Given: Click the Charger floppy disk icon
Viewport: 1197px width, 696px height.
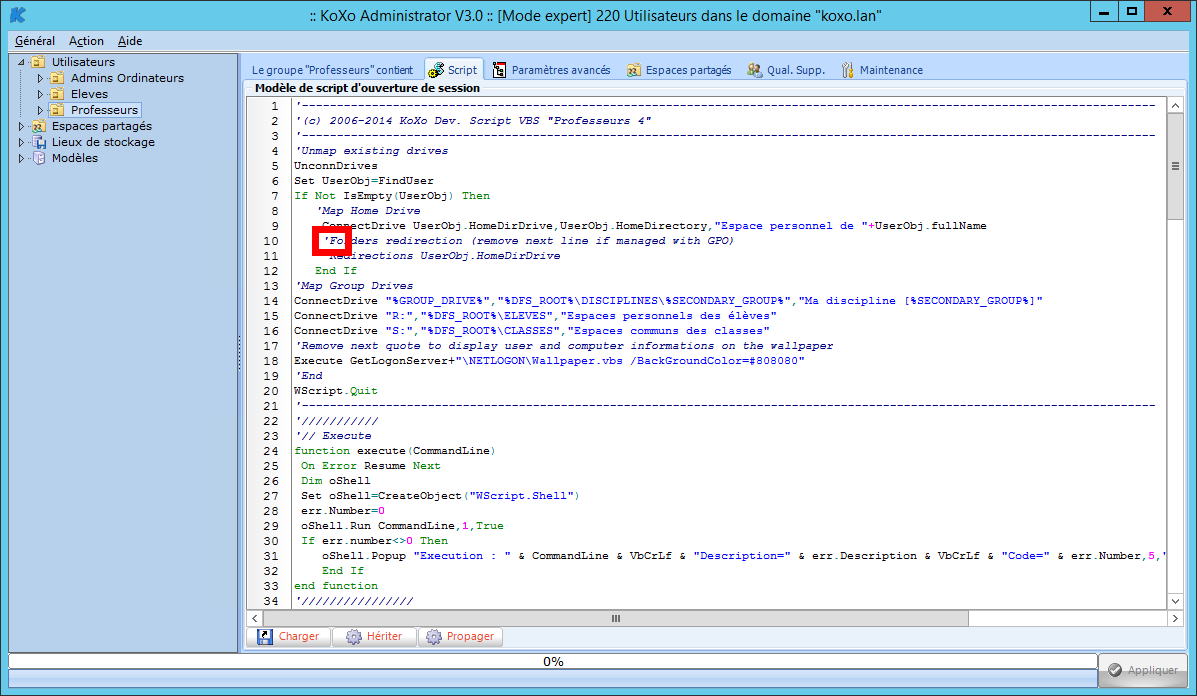Looking at the screenshot, I should (265, 636).
